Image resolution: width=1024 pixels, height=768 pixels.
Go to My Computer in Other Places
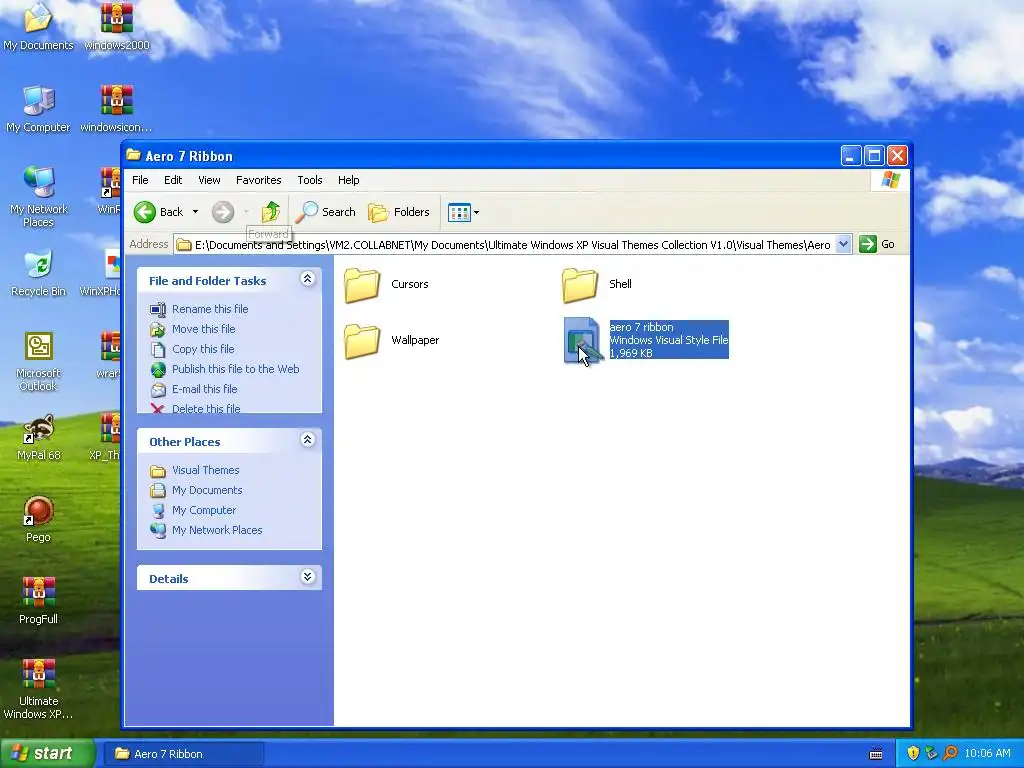pos(204,510)
